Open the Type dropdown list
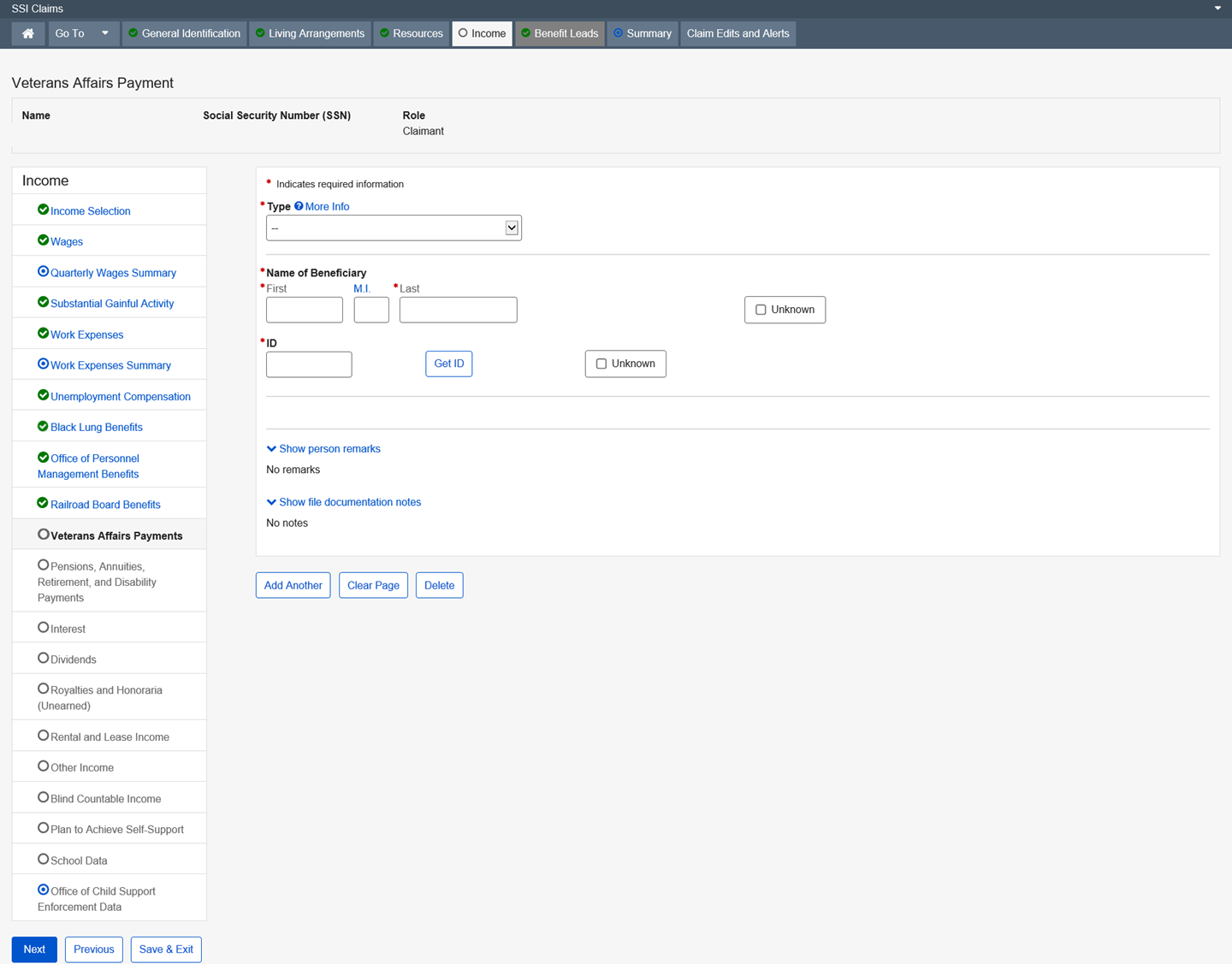1232x964 pixels. 394,228
